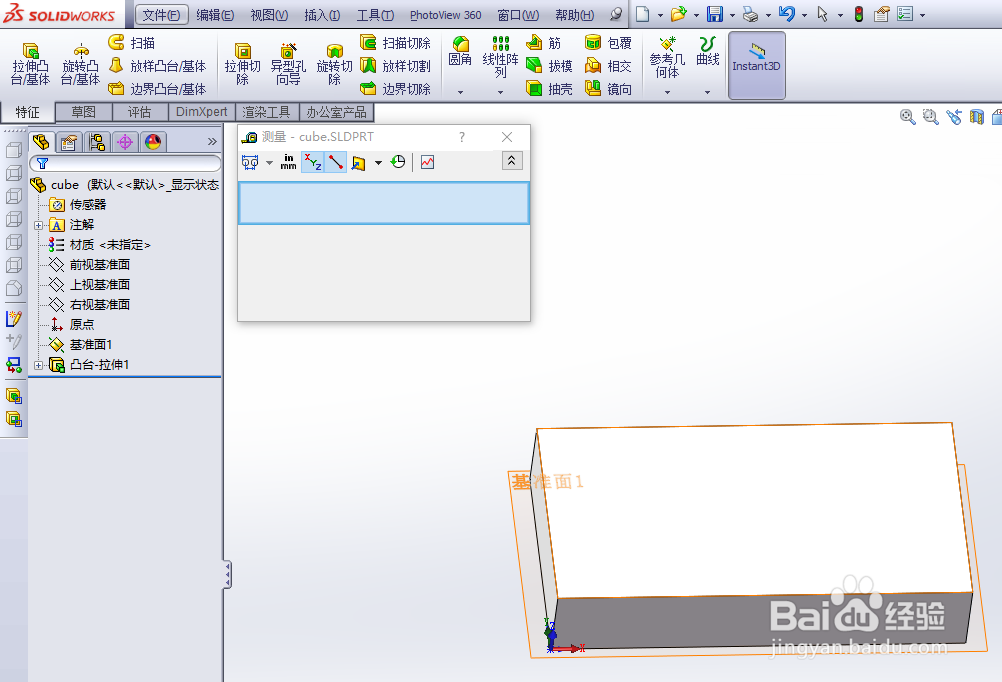
Task: Switch to the 办公室产品 office products tab
Action: point(336,112)
